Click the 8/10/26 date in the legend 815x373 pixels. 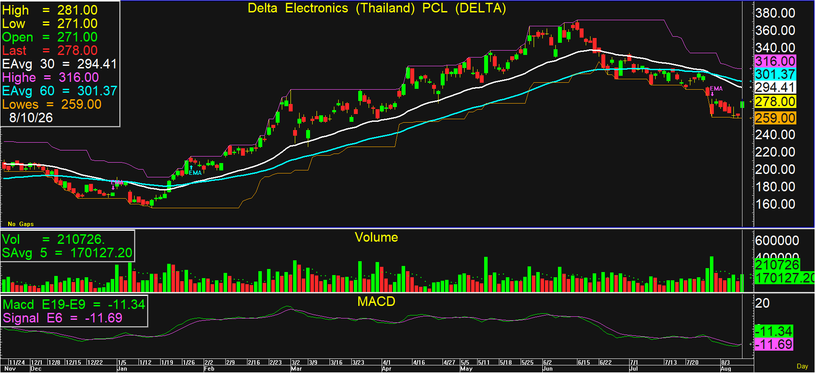32,118
